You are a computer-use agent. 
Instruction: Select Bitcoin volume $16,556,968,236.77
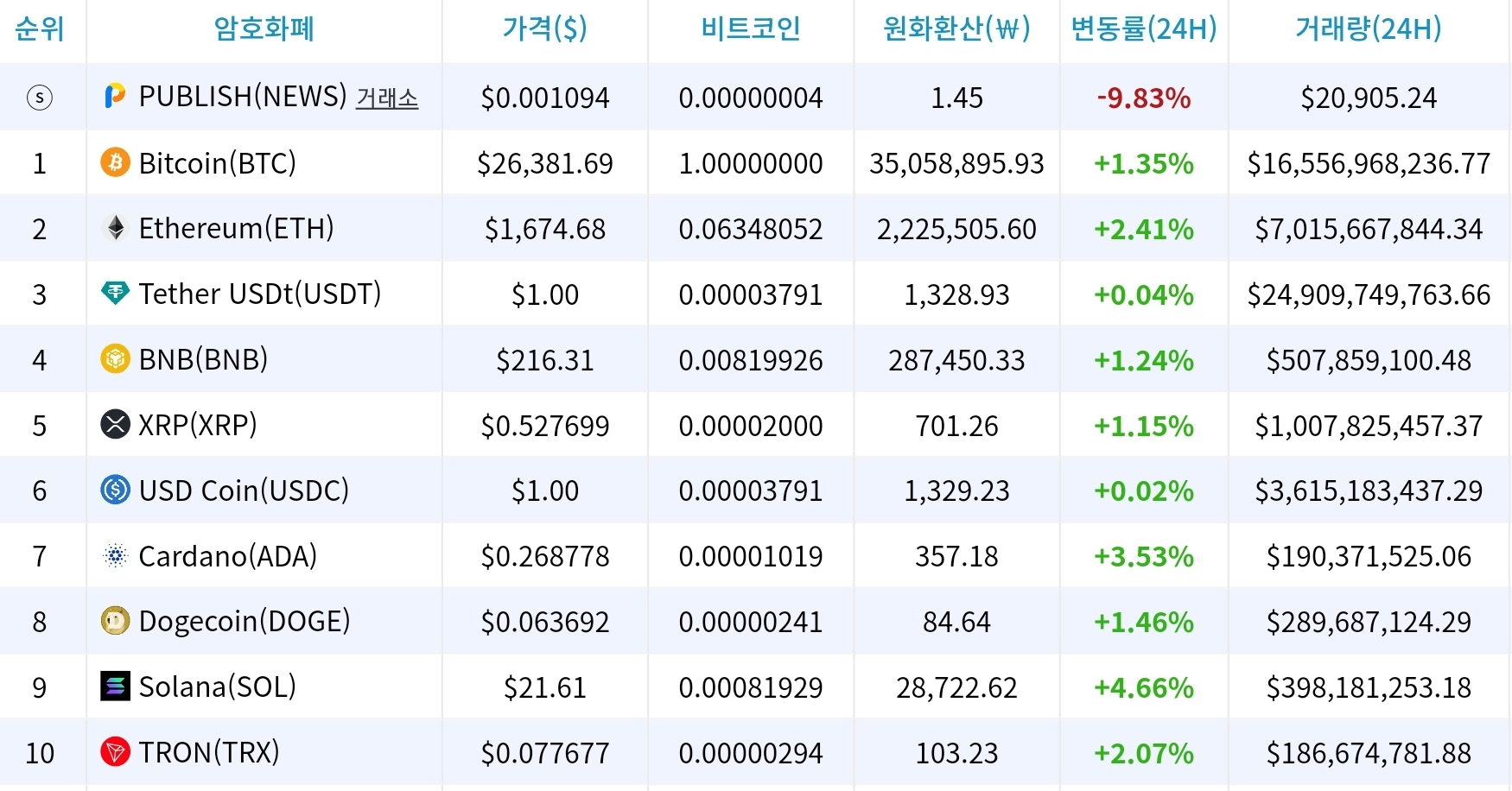pos(1369,163)
